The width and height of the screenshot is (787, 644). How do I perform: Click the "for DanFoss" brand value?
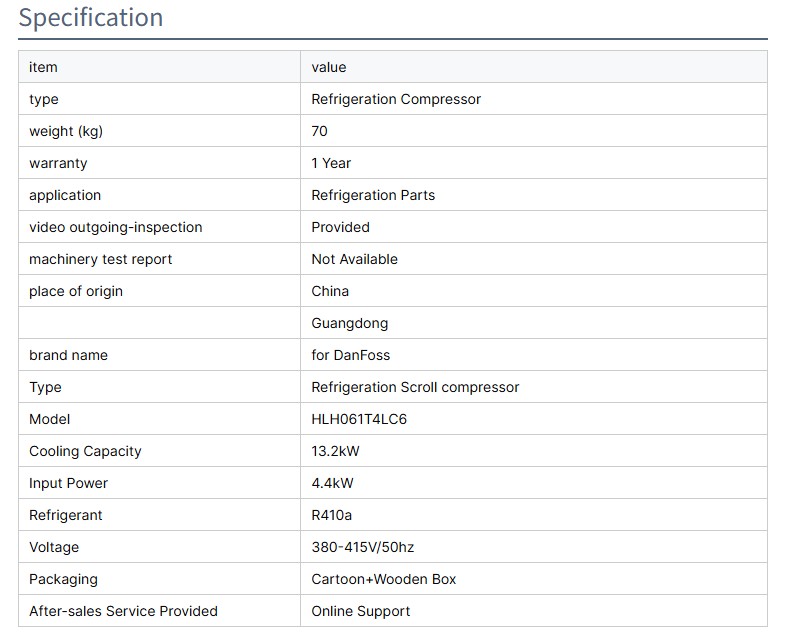pyautogui.click(x=351, y=355)
